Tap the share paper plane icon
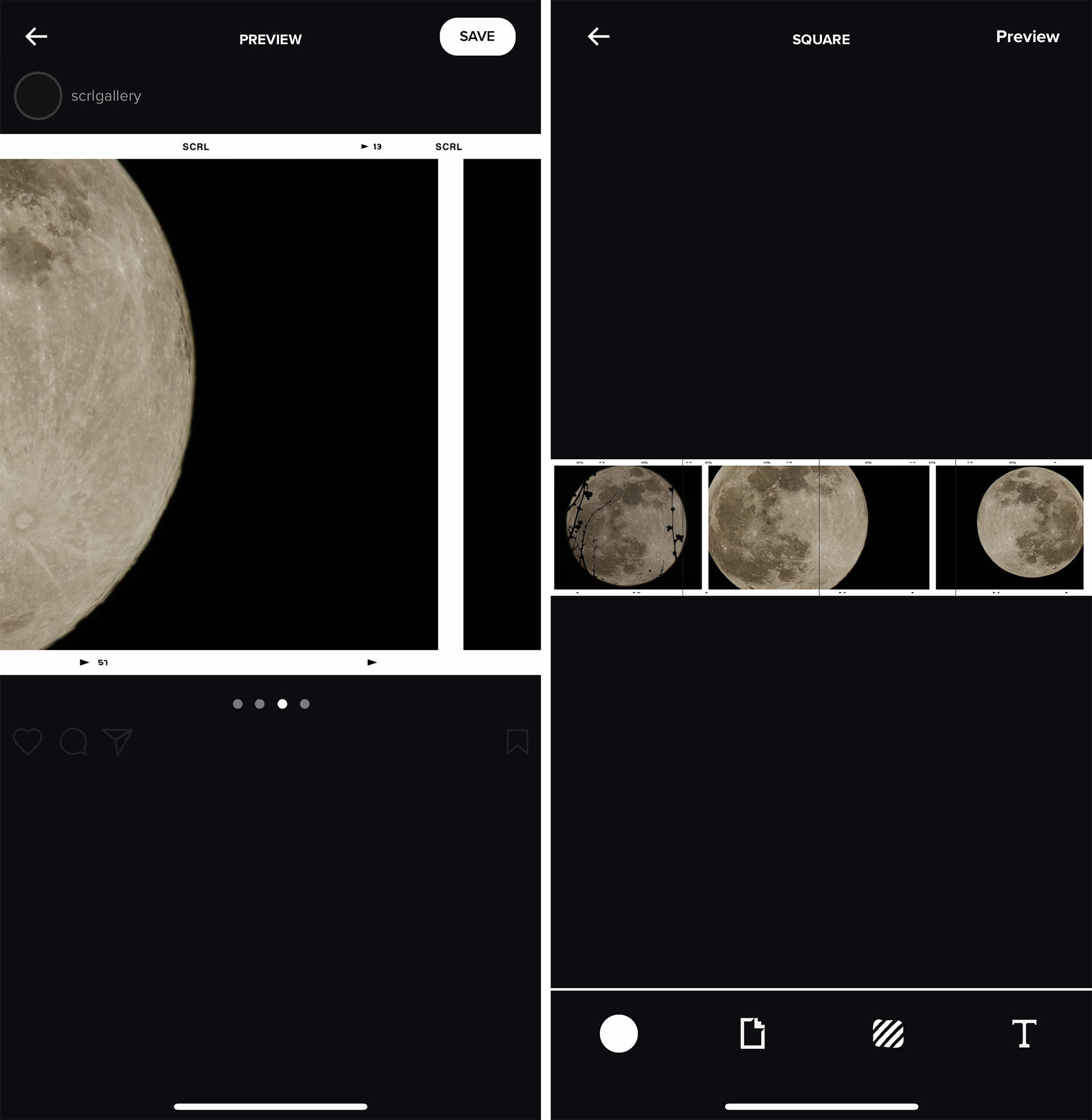 pyautogui.click(x=118, y=742)
